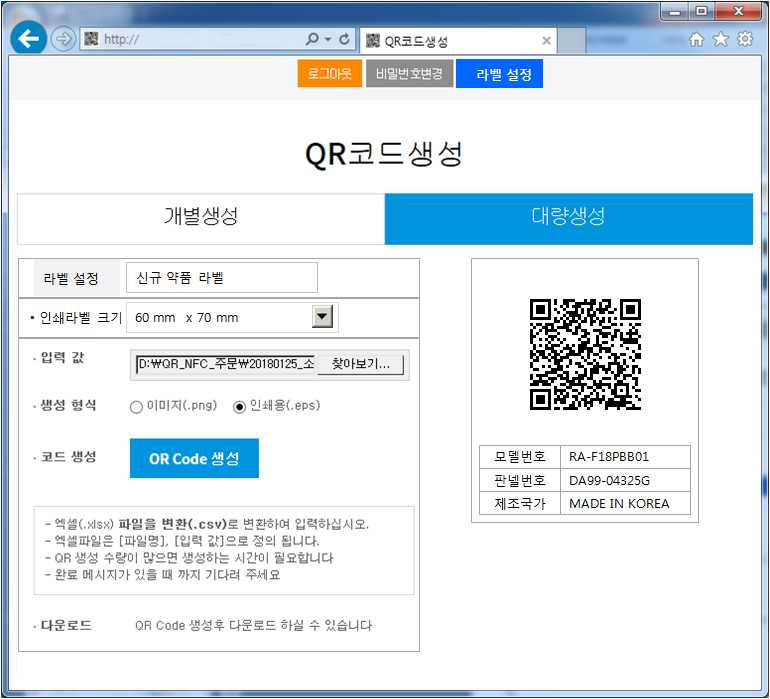Click the 찾아보기... browse button
Screen dimensions: 770x699
point(360,364)
